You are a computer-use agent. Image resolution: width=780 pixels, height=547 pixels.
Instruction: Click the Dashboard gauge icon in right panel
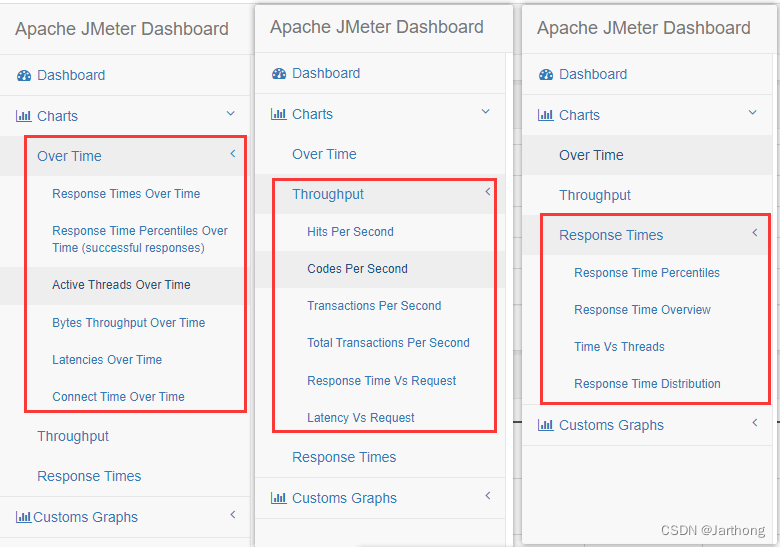click(x=546, y=75)
